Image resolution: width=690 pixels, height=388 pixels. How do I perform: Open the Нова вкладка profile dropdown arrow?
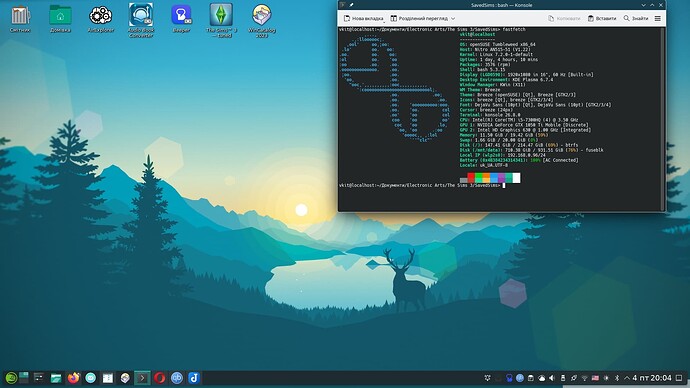click(x=384, y=21)
